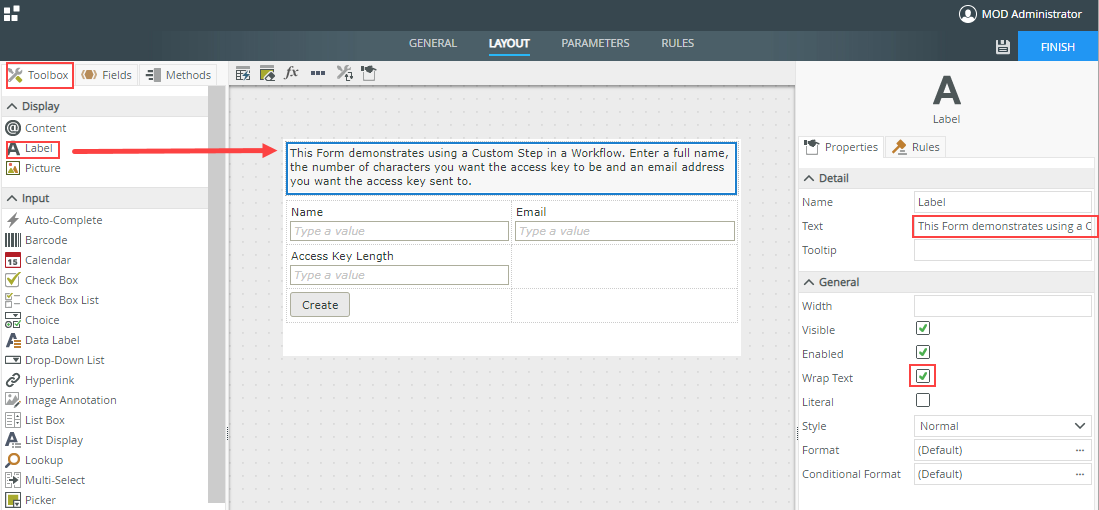
Task: Click the Tooltip input field
Action: pos(1002,250)
